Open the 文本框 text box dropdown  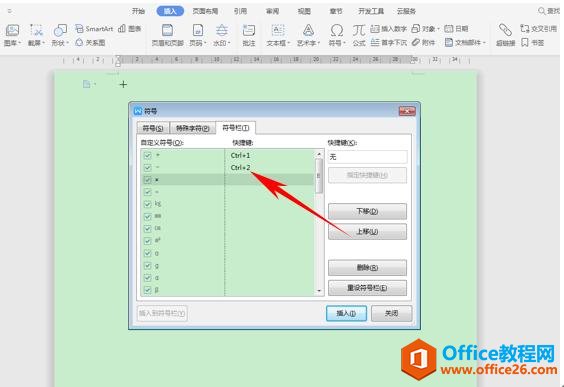(288, 43)
